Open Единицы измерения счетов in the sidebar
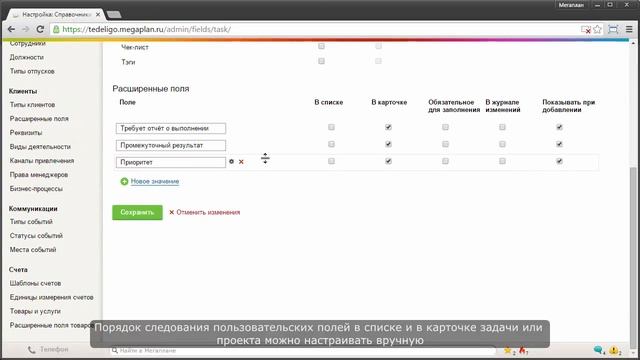Viewport: 640px width, 360px height. point(51,297)
